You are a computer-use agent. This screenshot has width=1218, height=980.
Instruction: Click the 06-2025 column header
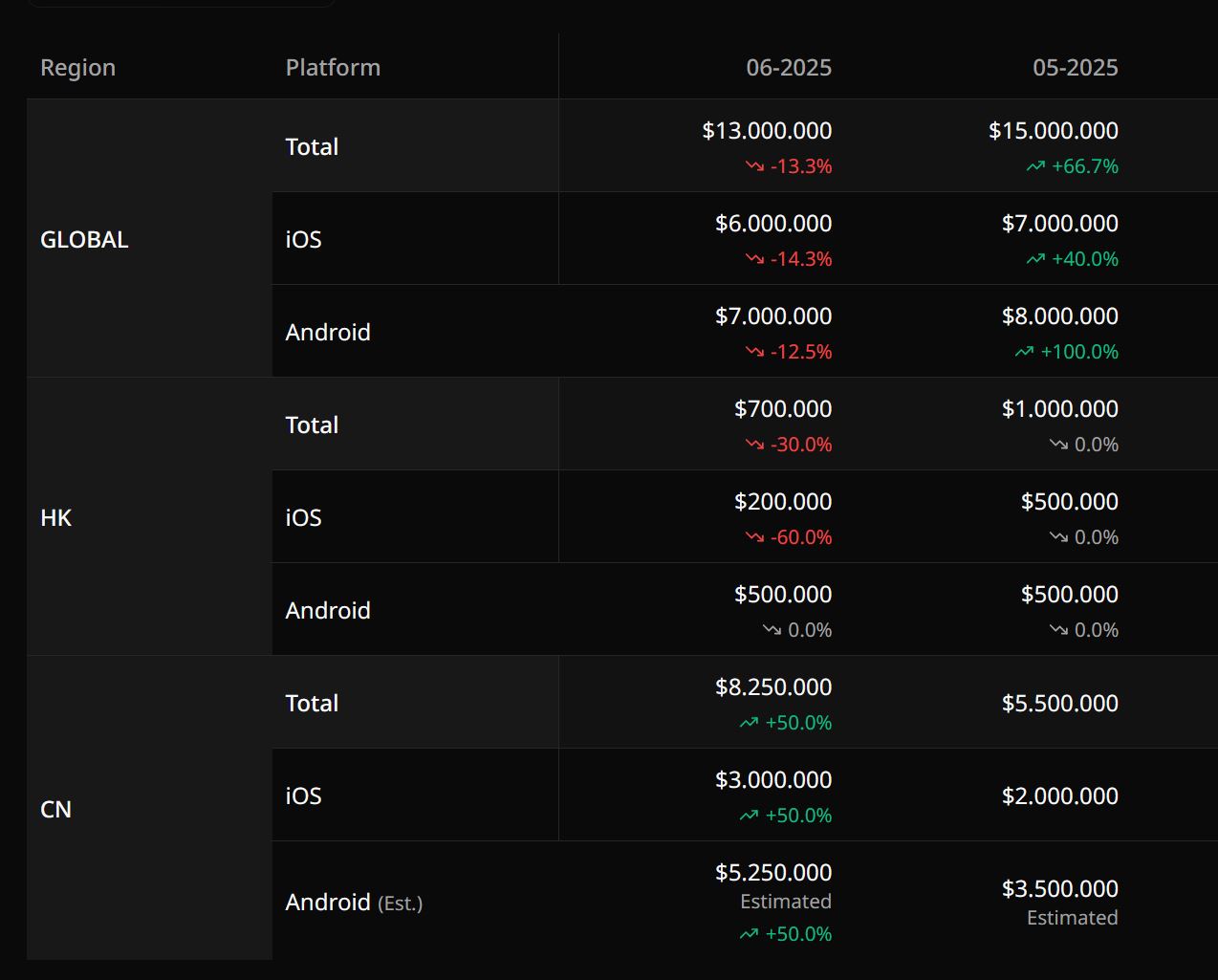(x=789, y=68)
